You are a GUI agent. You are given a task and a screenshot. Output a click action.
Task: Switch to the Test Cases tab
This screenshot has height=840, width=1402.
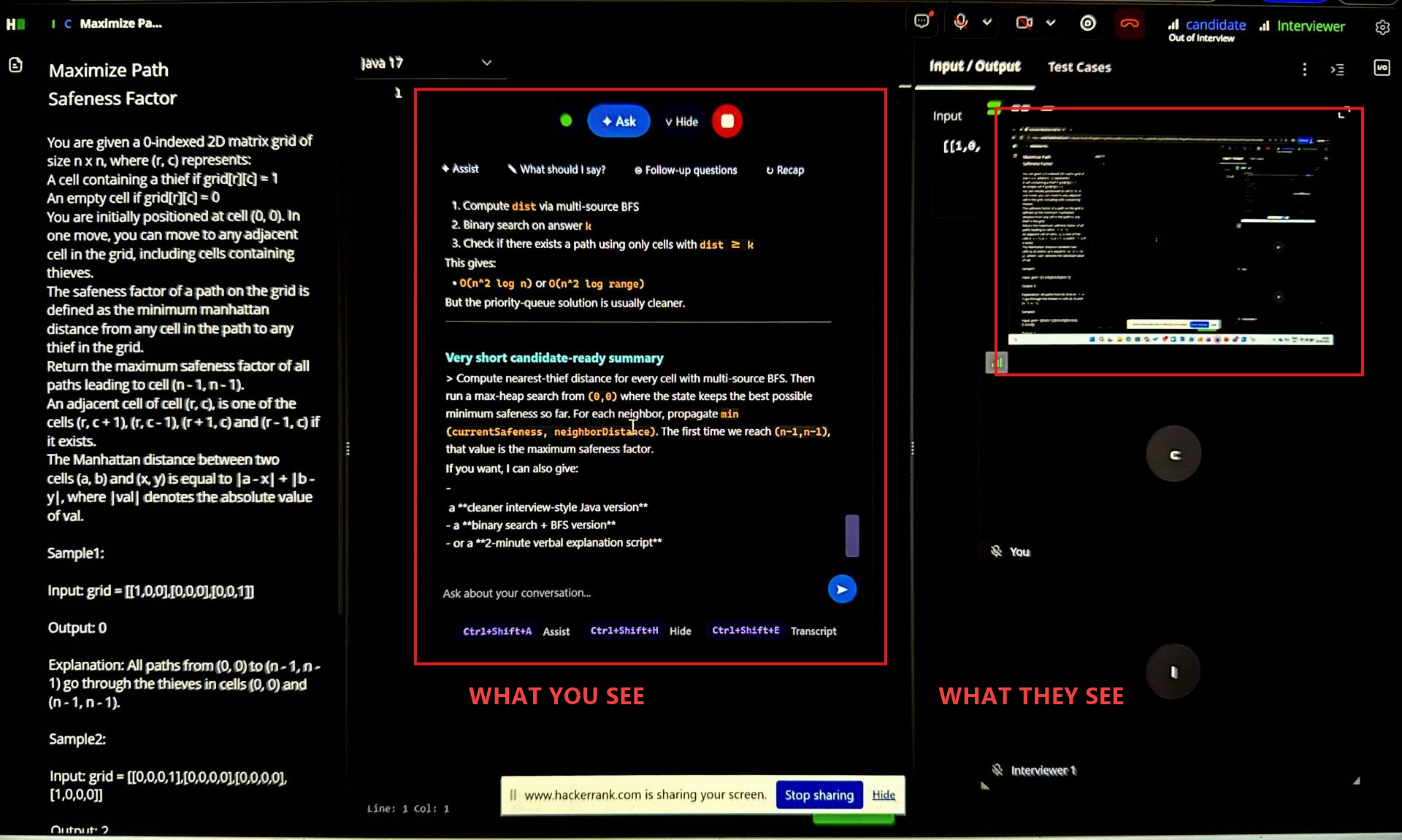coord(1079,66)
